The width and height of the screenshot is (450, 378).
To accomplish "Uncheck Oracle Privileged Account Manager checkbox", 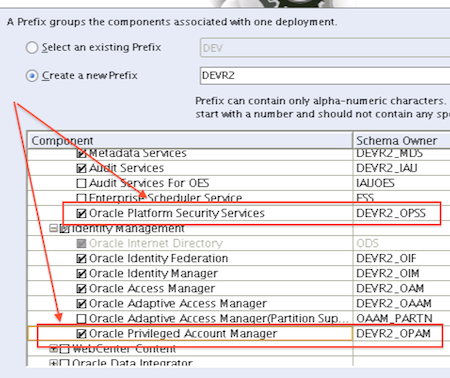I will 81,334.
